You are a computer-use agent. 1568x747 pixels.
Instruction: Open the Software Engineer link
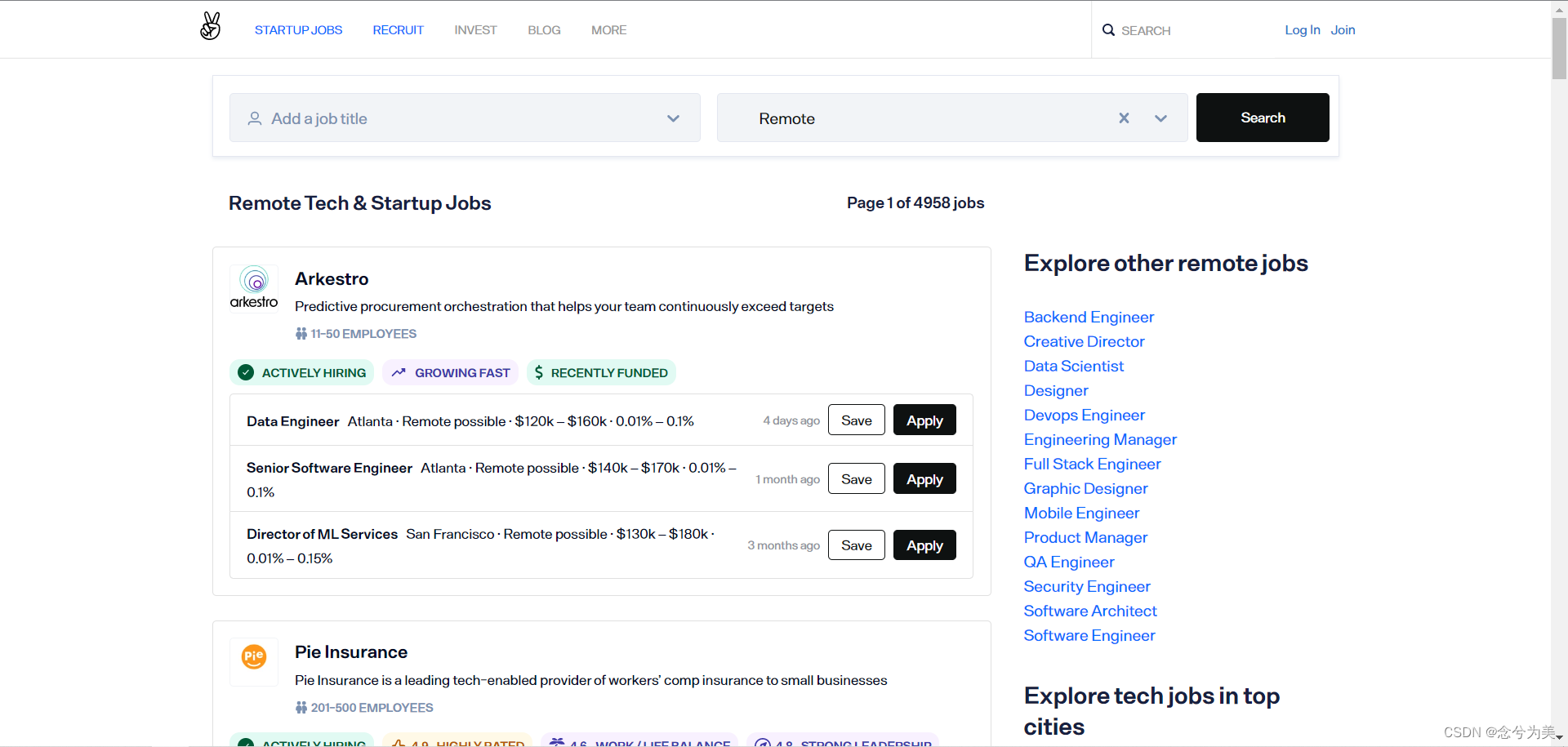pyautogui.click(x=1089, y=635)
